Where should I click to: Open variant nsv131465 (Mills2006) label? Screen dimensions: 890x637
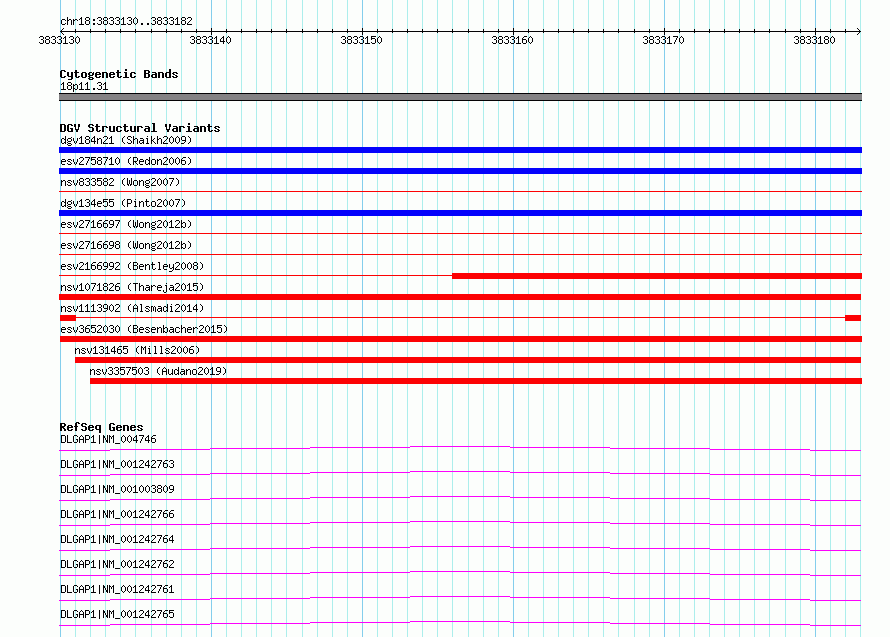137,350
